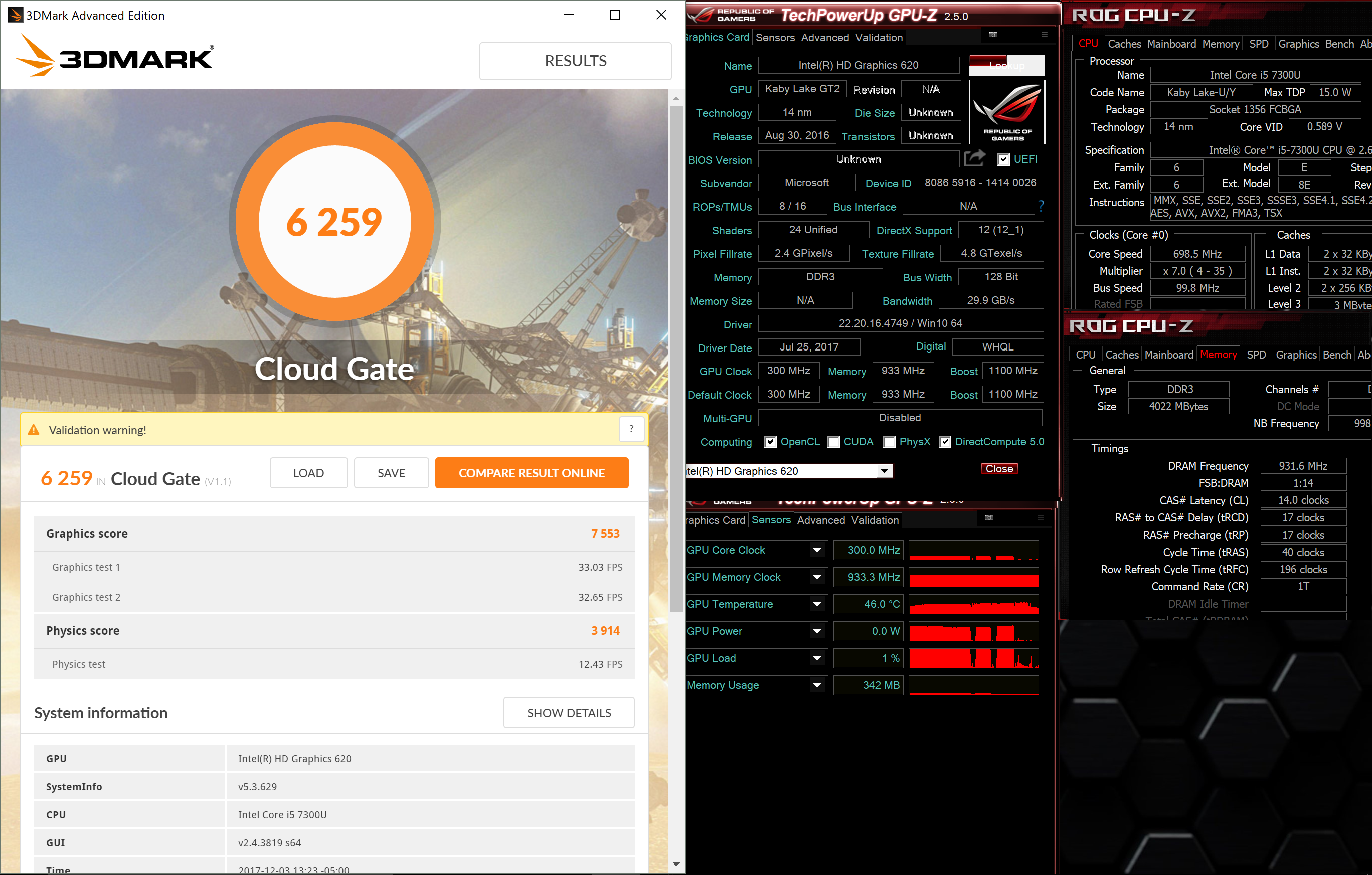This screenshot has height=875, width=1372.
Task: Click the 3DMark title bar app icon
Action: 15,15
